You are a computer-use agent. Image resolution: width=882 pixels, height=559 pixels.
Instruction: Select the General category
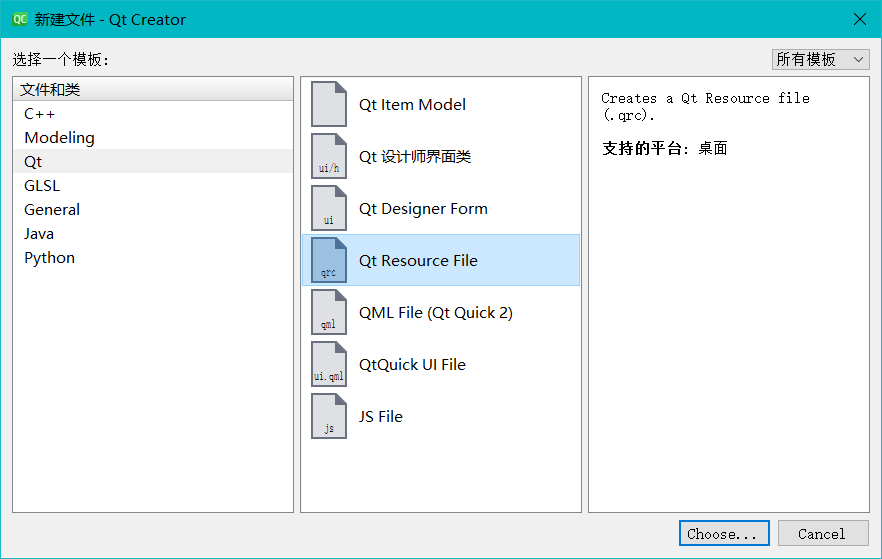point(153,209)
